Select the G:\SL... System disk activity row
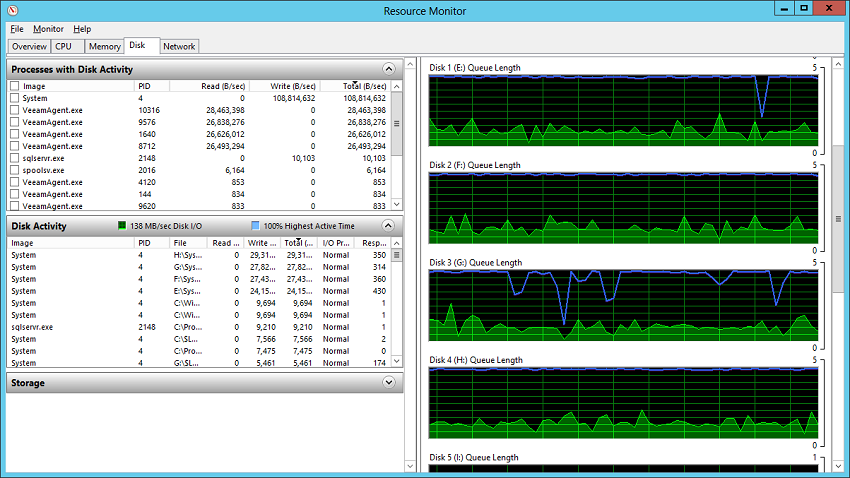 199,363
